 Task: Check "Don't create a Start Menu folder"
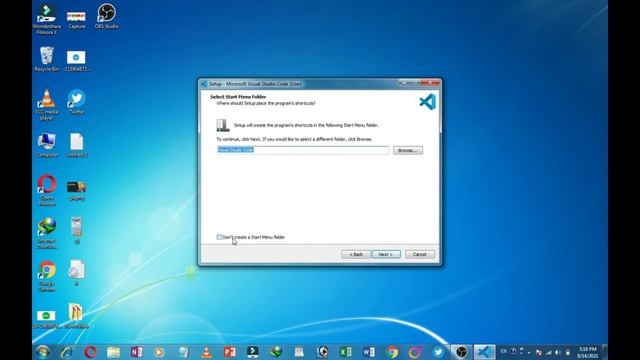coord(220,237)
